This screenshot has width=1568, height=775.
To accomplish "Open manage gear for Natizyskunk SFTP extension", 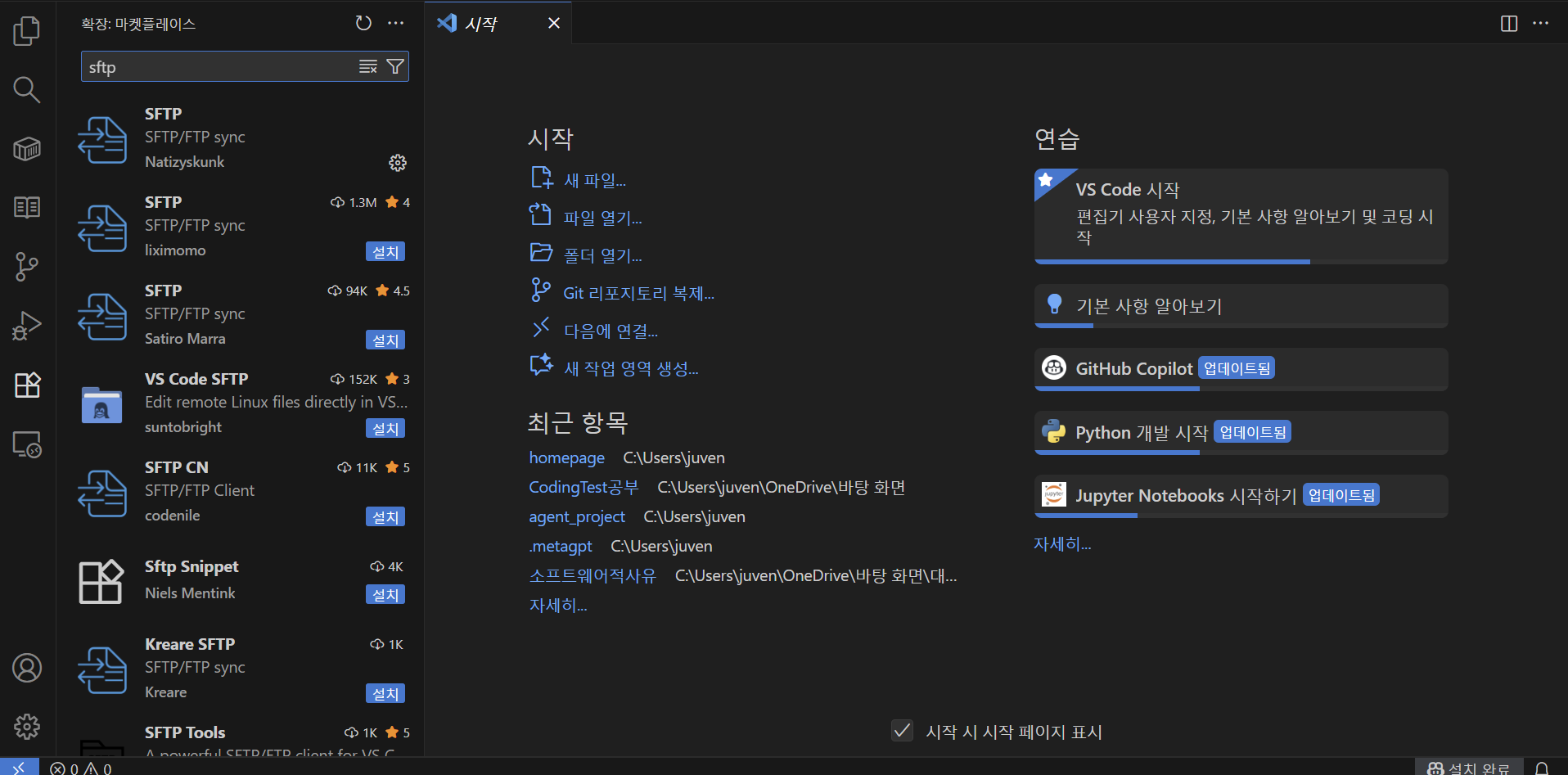I will (x=398, y=163).
